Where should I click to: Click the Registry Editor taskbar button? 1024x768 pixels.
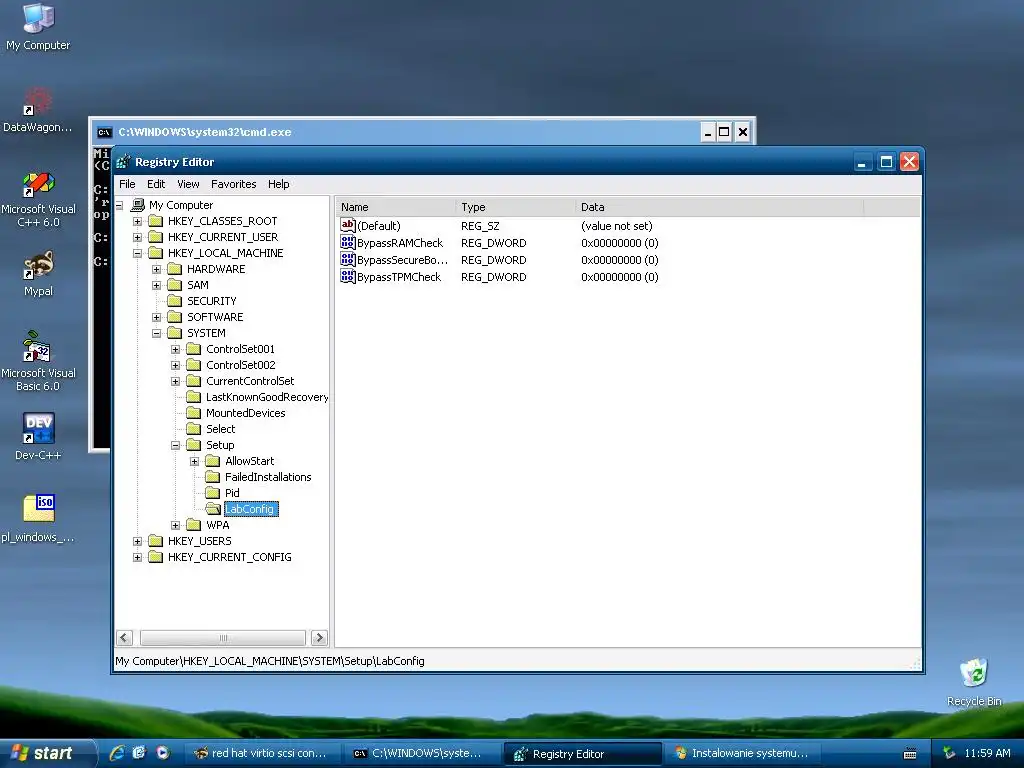(x=583, y=754)
